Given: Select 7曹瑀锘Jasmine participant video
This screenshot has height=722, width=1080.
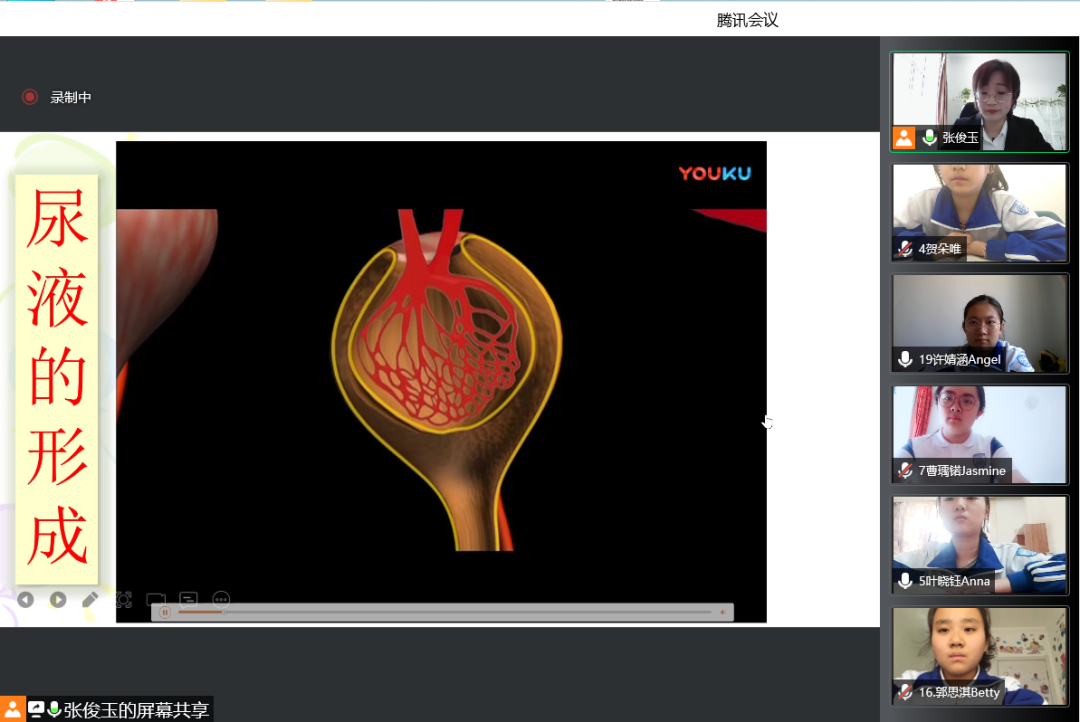Looking at the screenshot, I should coord(979,434).
